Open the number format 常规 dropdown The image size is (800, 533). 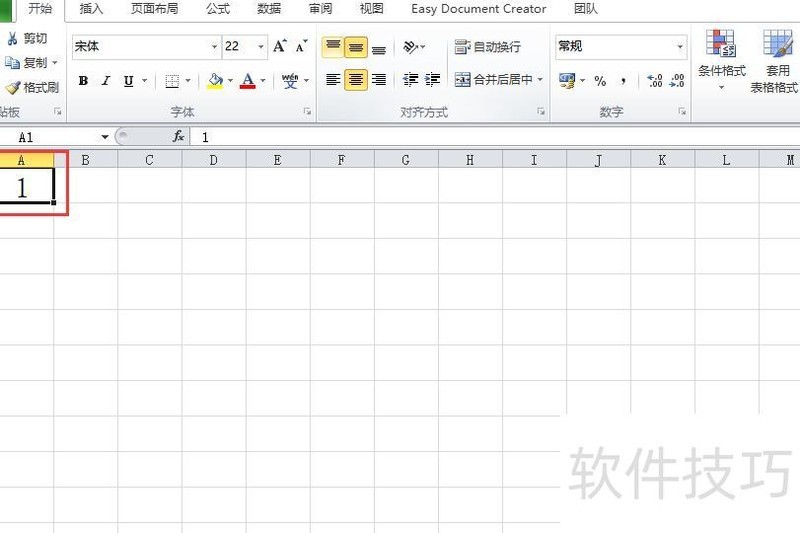680,46
